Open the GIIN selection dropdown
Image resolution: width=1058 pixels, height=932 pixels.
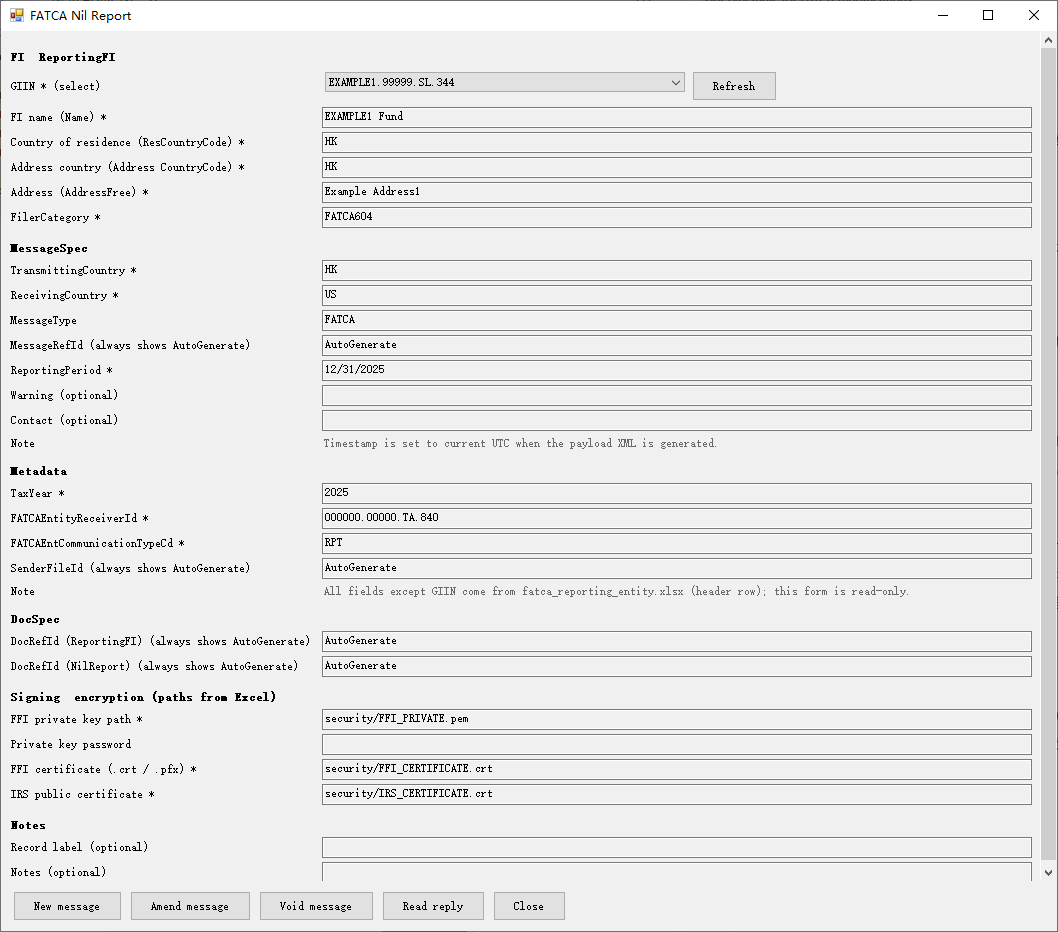point(676,83)
